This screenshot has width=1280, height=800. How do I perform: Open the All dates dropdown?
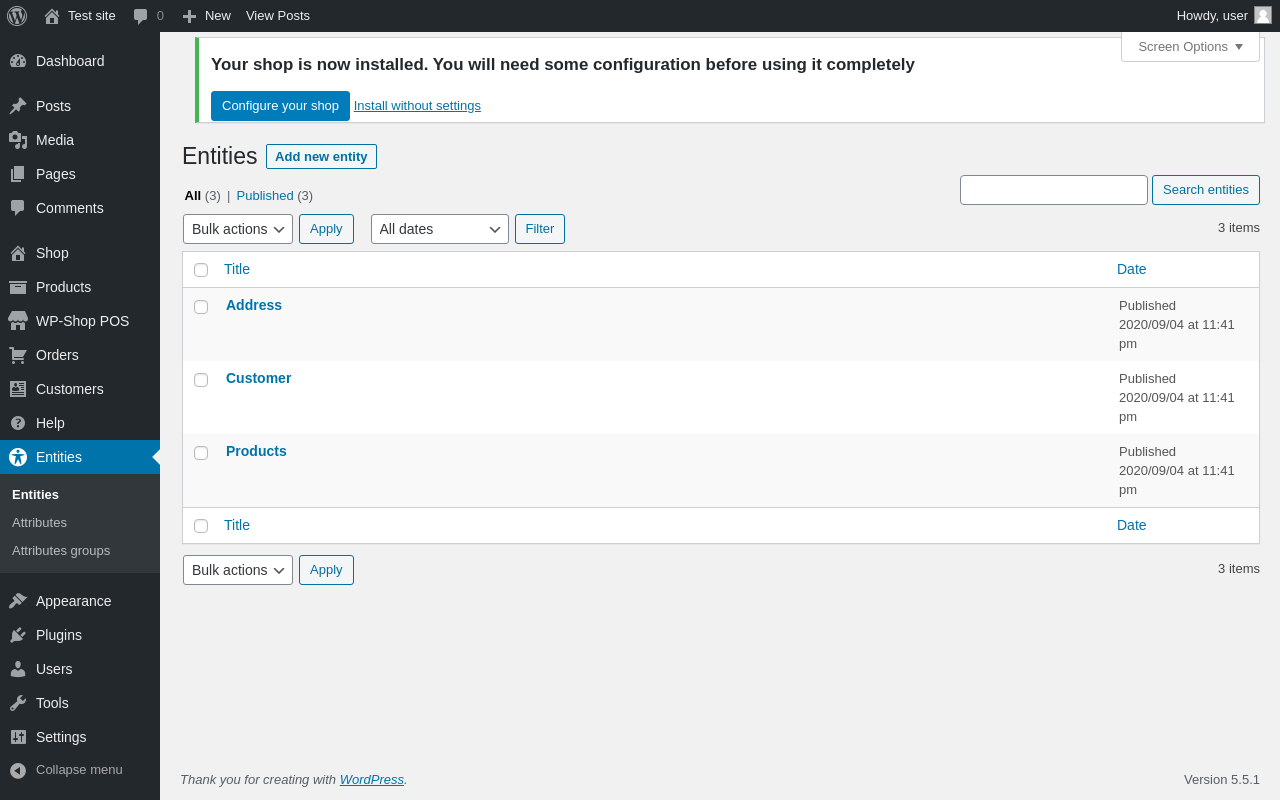(440, 229)
